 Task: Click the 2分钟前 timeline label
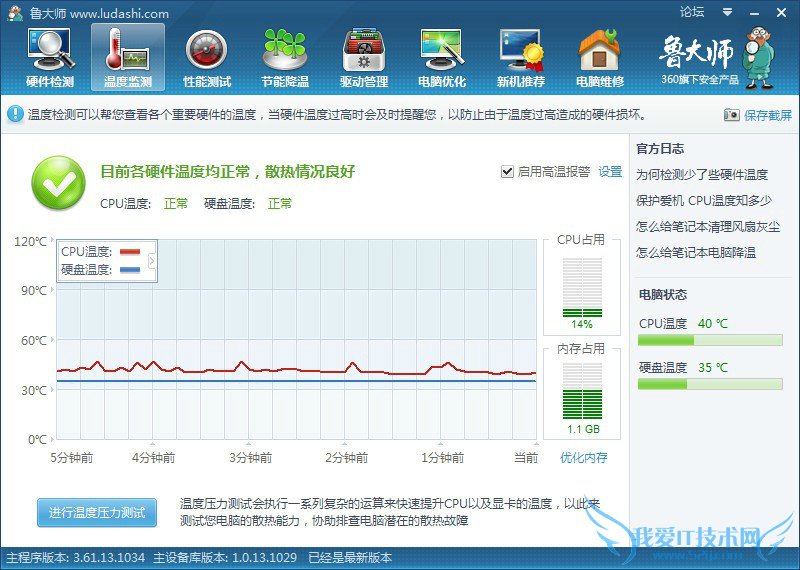(x=346, y=457)
